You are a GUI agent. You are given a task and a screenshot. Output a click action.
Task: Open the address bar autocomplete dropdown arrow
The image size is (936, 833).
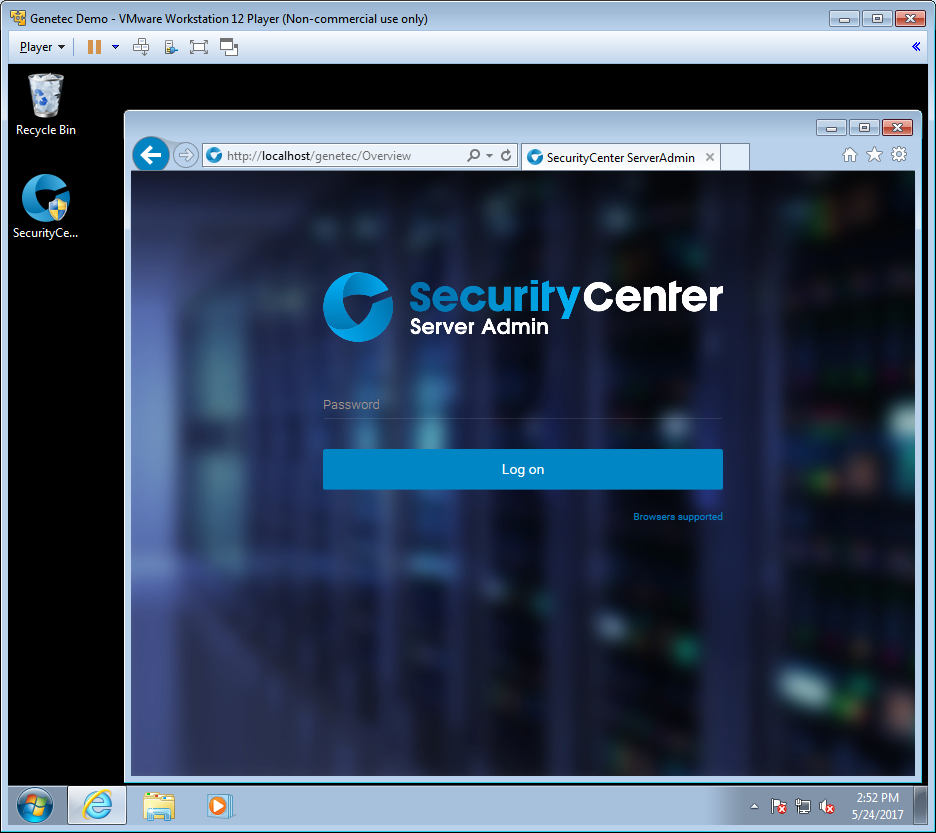(489, 156)
